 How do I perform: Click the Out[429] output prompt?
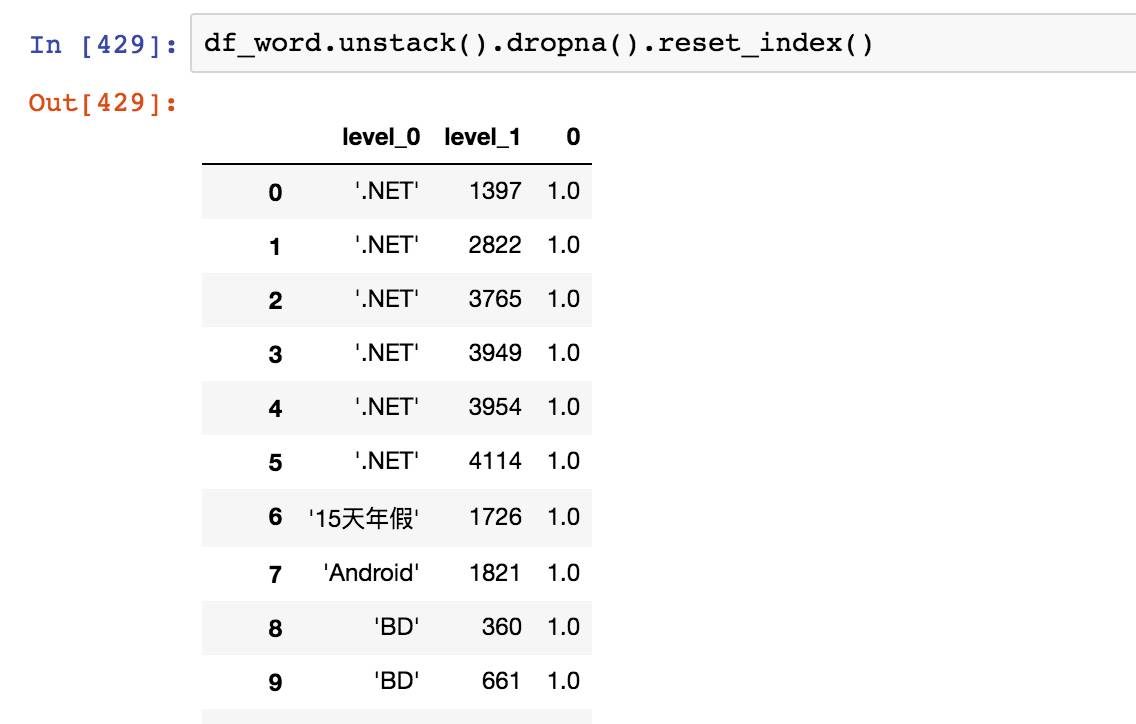point(103,103)
